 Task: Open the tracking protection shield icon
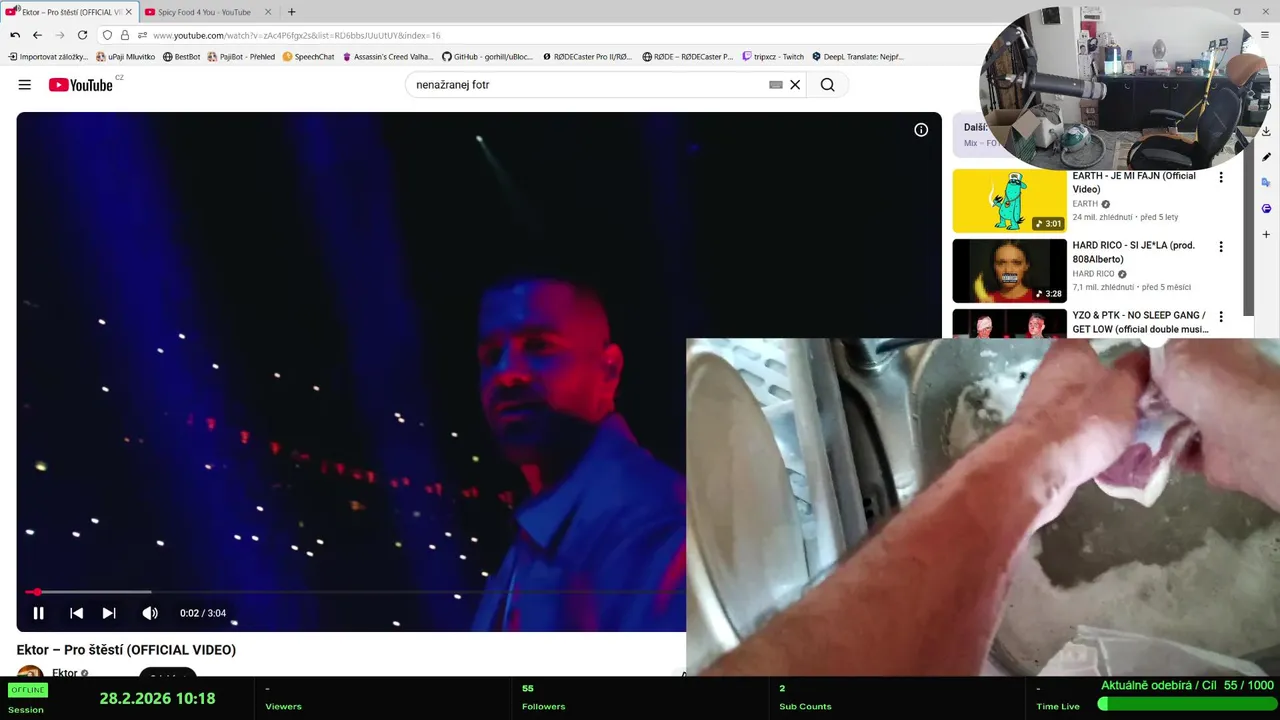pos(108,35)
